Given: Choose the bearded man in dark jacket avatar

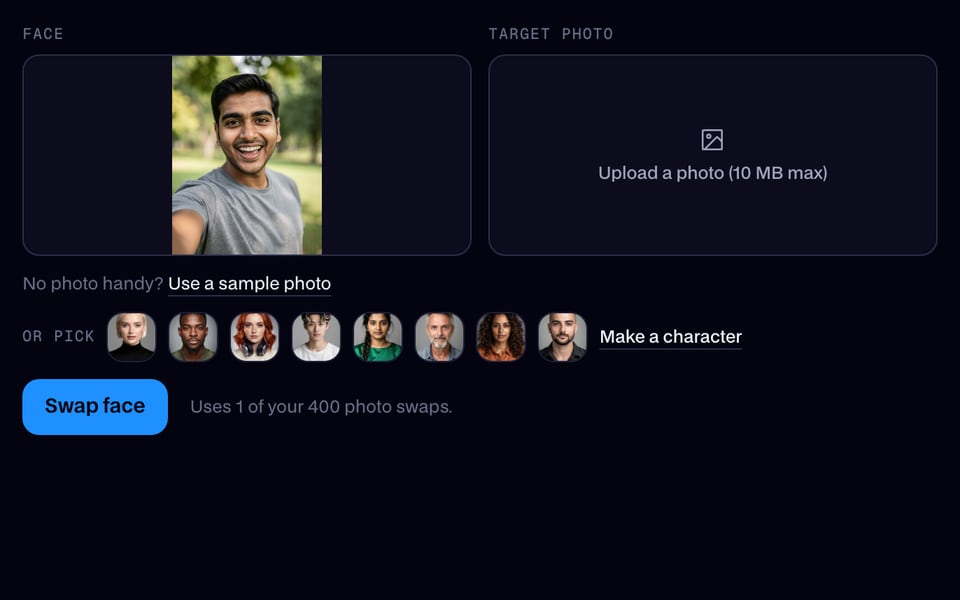Looking at the screenshot, I should pos(562,337).
